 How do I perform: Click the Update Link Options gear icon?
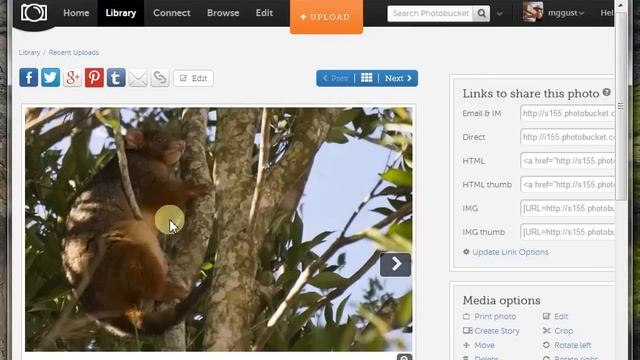pos(466,252)
